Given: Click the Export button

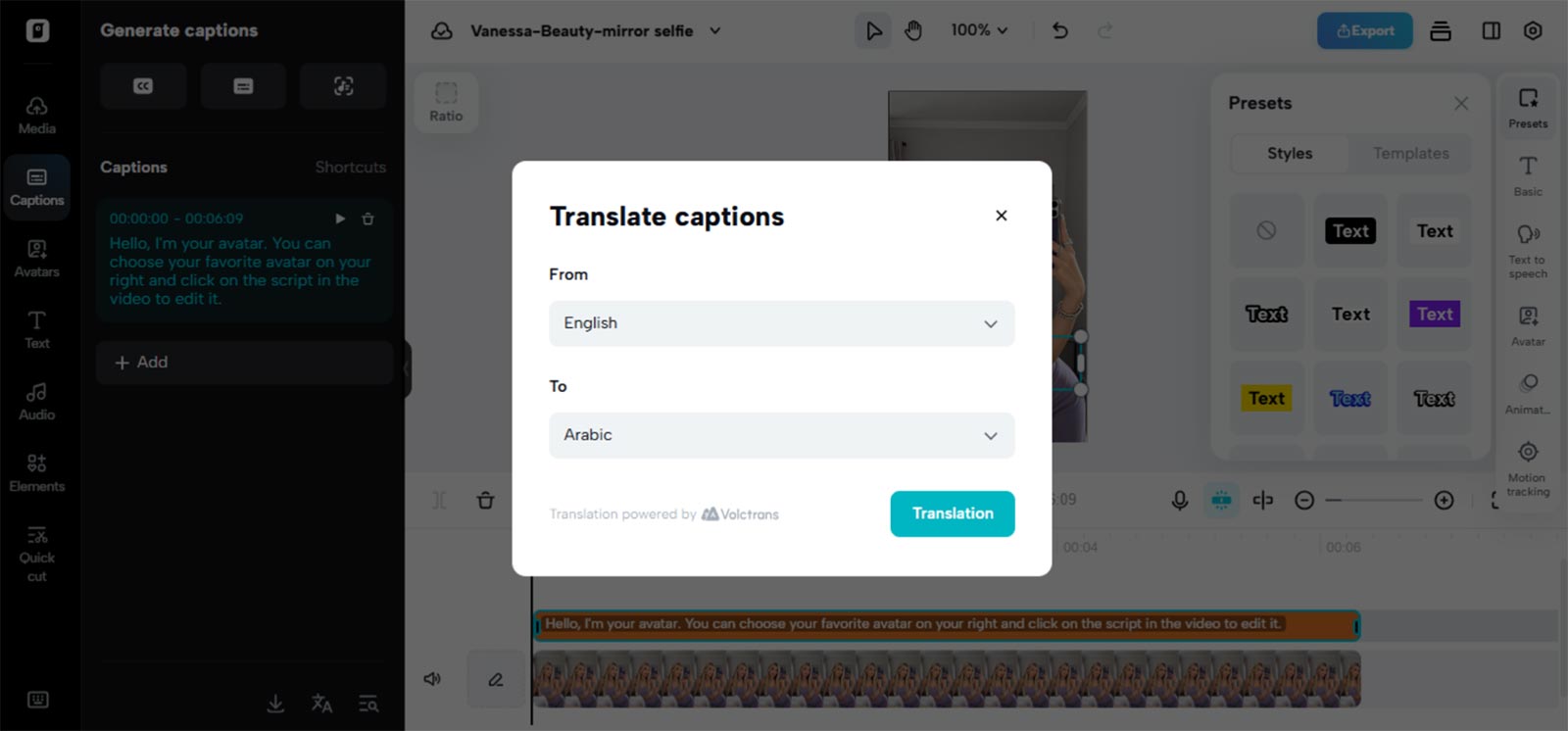Looking at the screenshot, I should (x=1364, y=30).
